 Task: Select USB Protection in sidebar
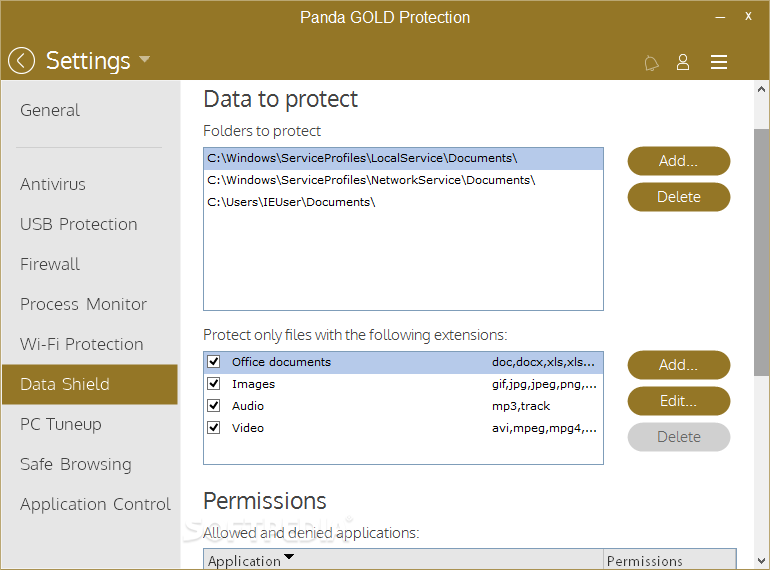tap(79, 224)
